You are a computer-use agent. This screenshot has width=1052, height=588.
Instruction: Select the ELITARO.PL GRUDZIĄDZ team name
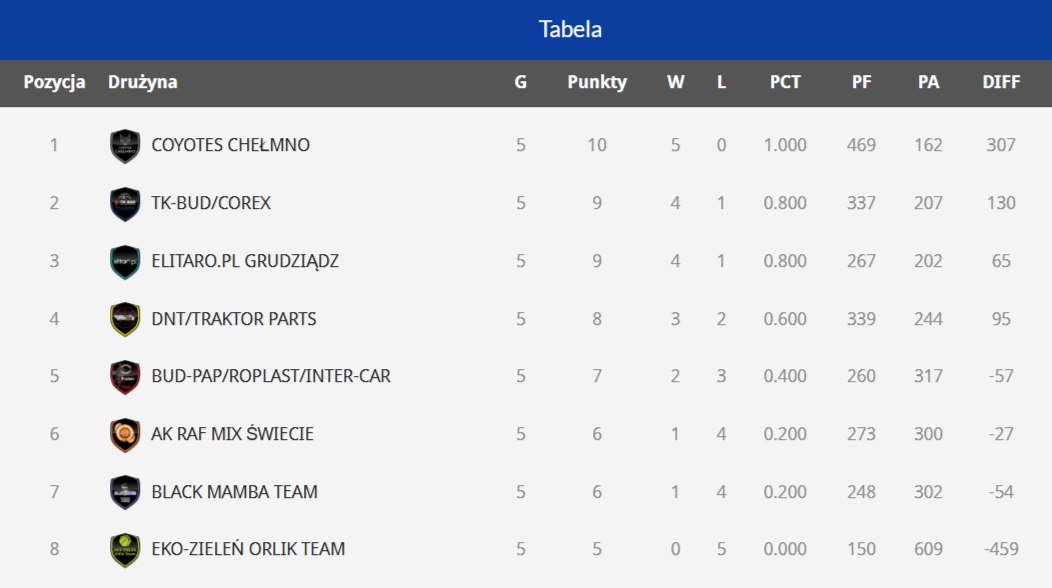(x=245, y=261)
